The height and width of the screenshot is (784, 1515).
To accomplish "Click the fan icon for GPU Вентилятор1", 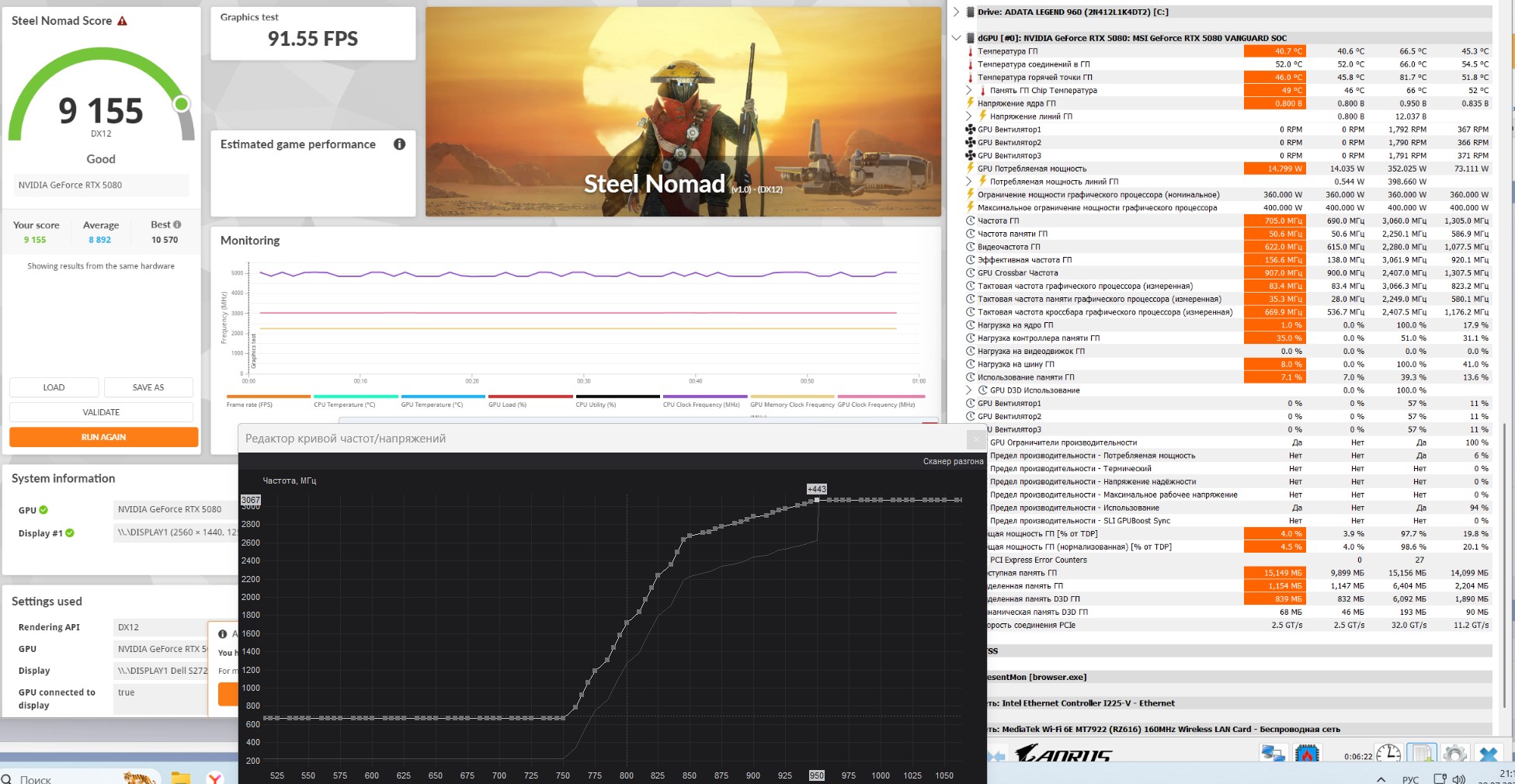I will pos(970,130).
